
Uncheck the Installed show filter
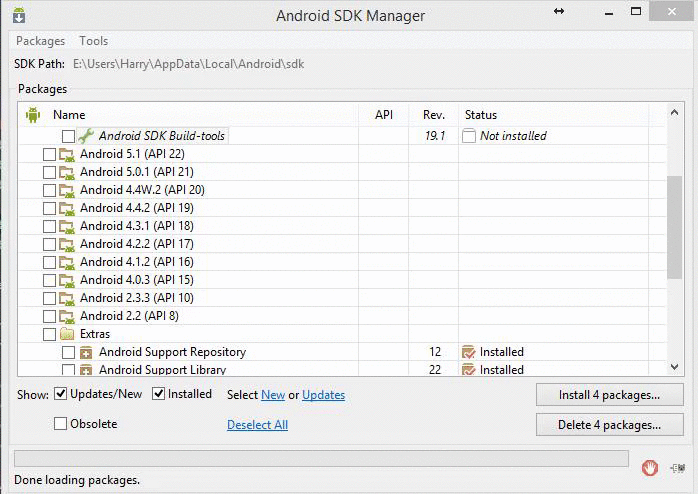tap(158, 393)
